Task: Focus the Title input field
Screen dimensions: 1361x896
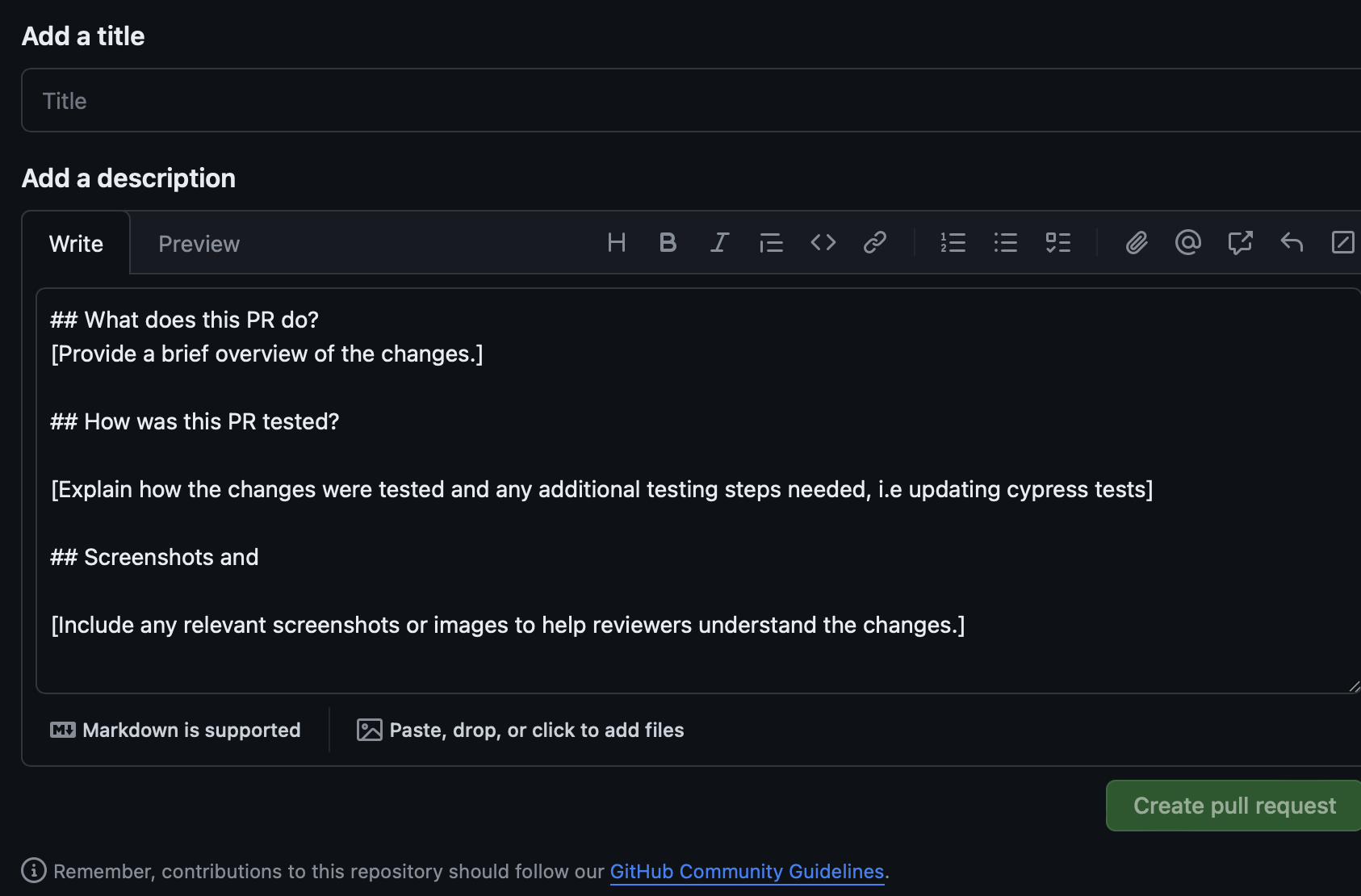Action: point(691,100)
